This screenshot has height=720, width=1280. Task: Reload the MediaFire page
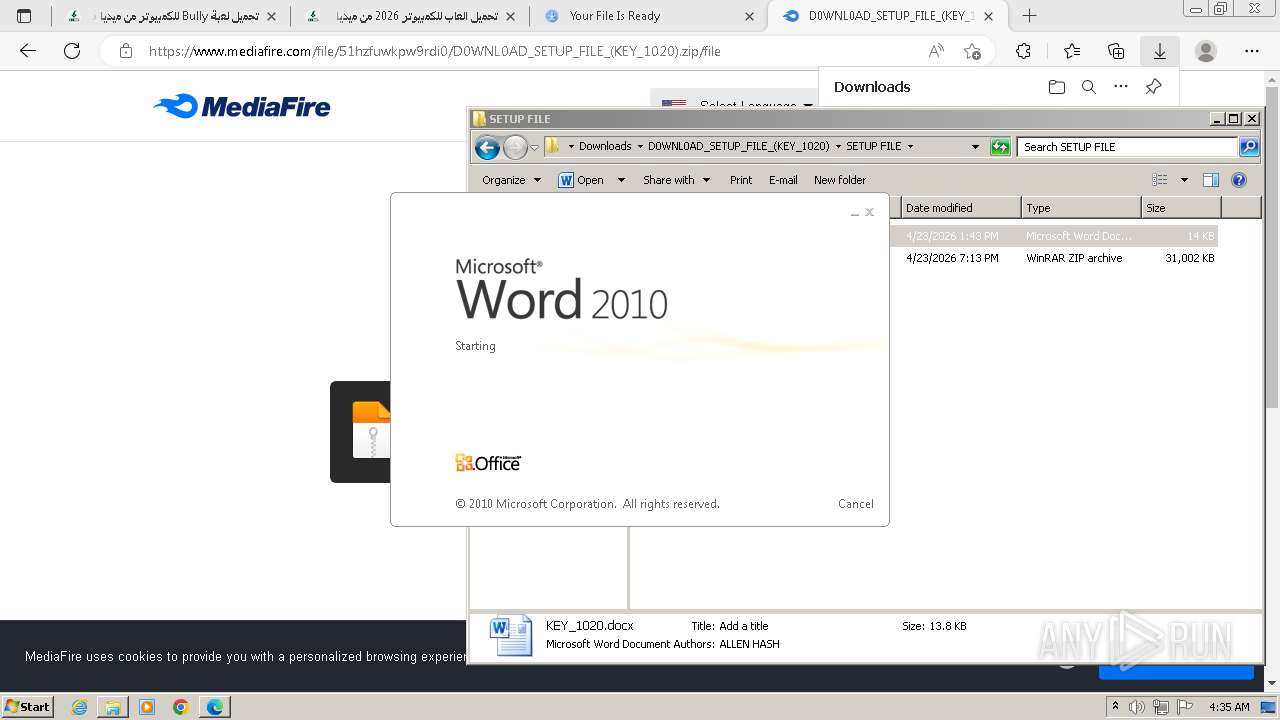[x=72, y=51]
